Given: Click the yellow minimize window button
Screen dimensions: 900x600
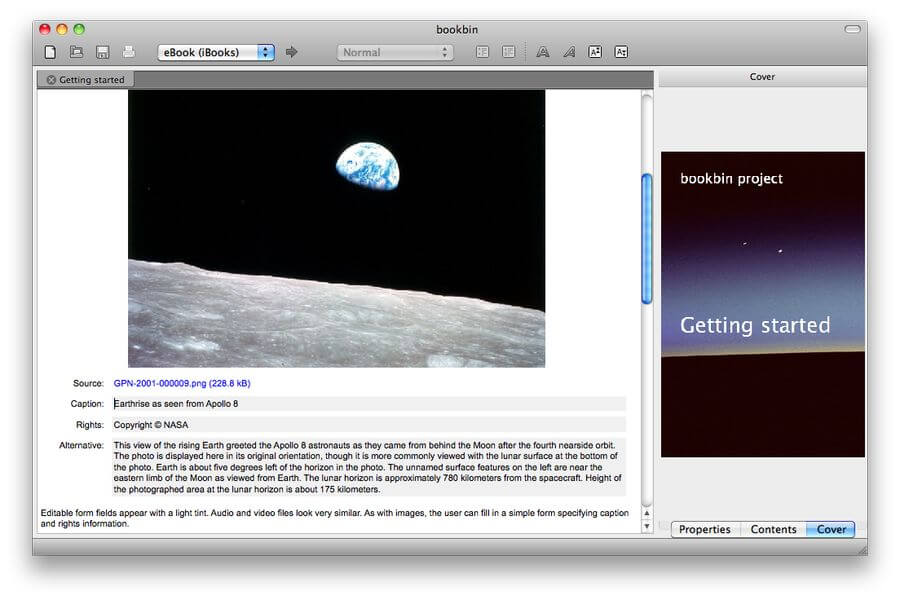Looking at the screenshot, I should click(x=62, y=29).
